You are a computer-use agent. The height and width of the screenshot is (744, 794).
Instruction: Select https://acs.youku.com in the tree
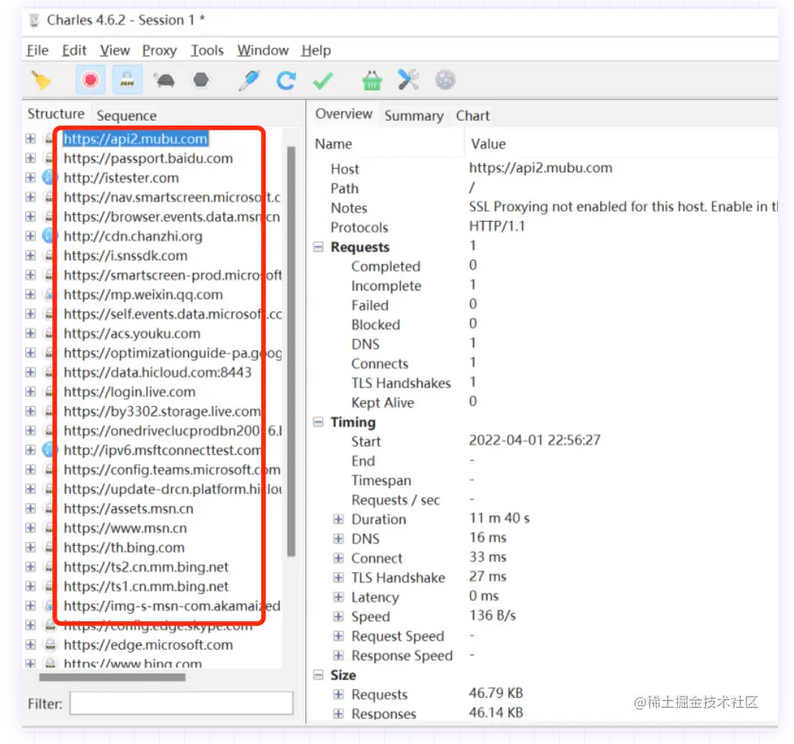[132, 334]
